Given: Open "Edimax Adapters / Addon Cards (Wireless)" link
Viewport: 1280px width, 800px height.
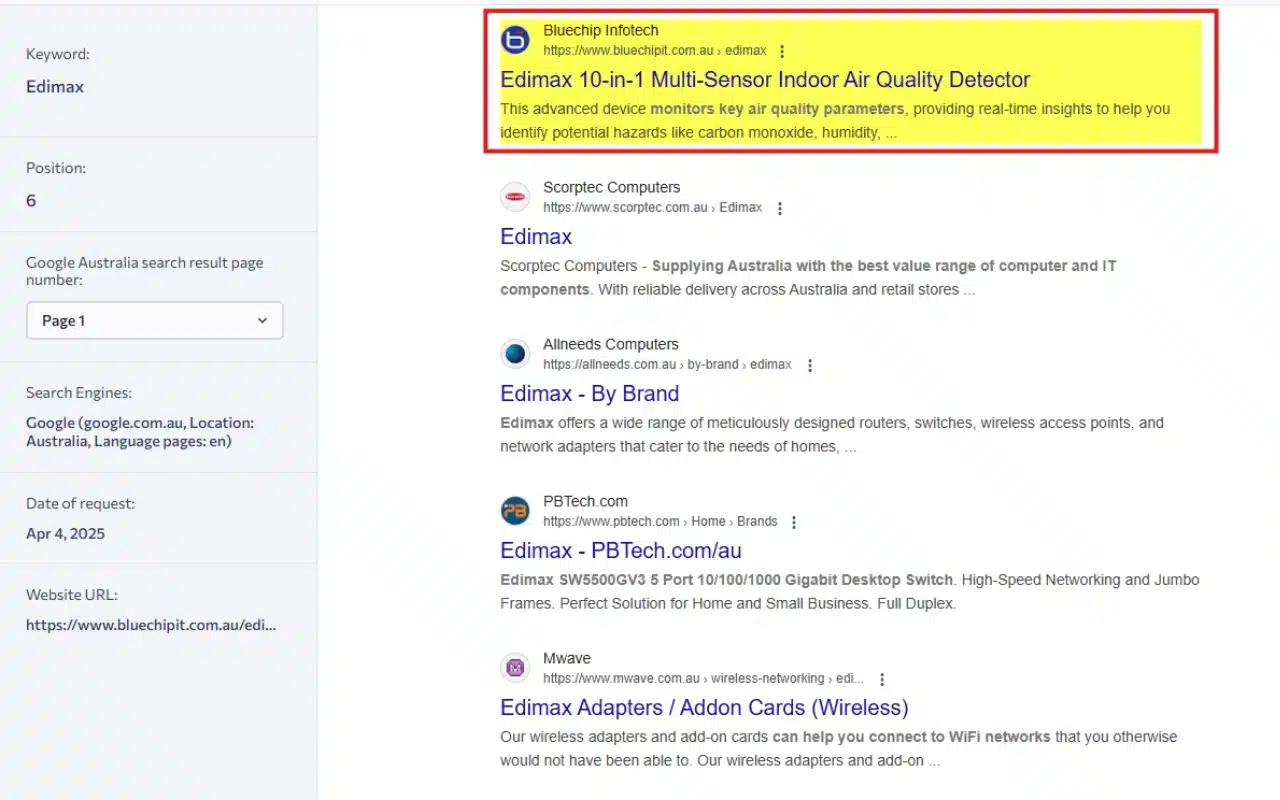Looking at the screenshot, I should pyautogui.click(x=704, y=708).
